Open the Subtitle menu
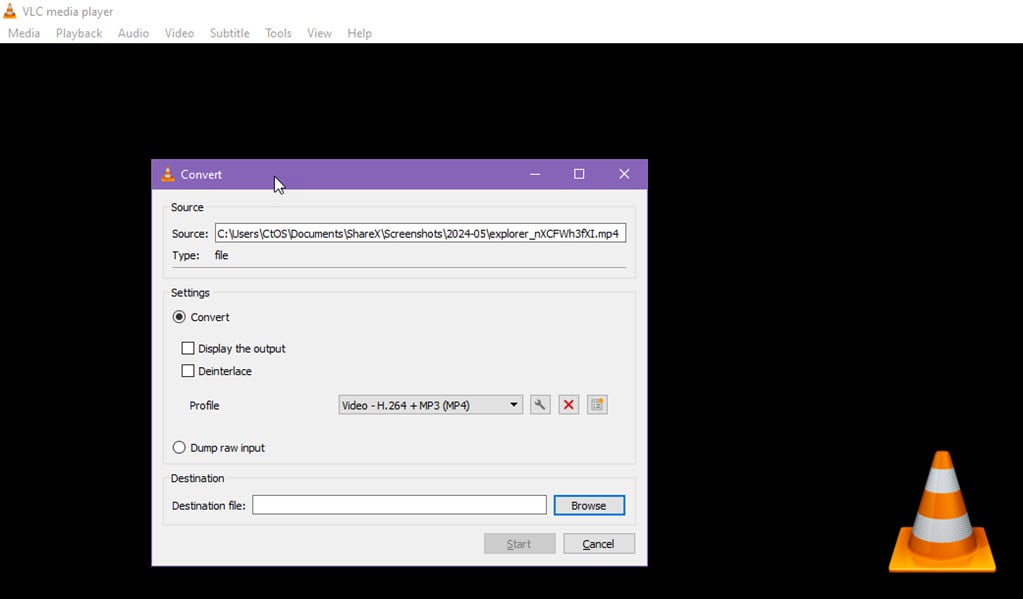 [x=230, y=33]
